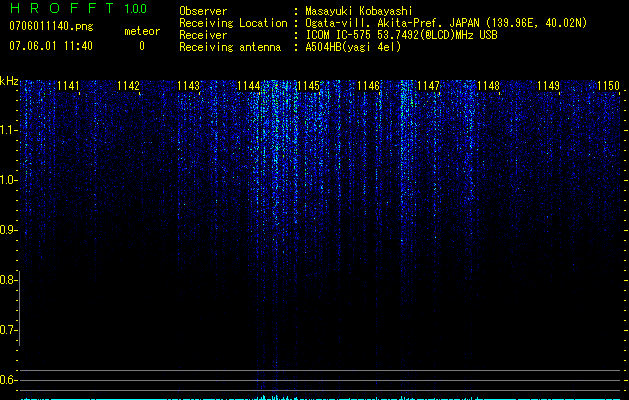The image size is (629, 400).
Task: Click the 1142 time marker
Action: [x=128, y=86]
